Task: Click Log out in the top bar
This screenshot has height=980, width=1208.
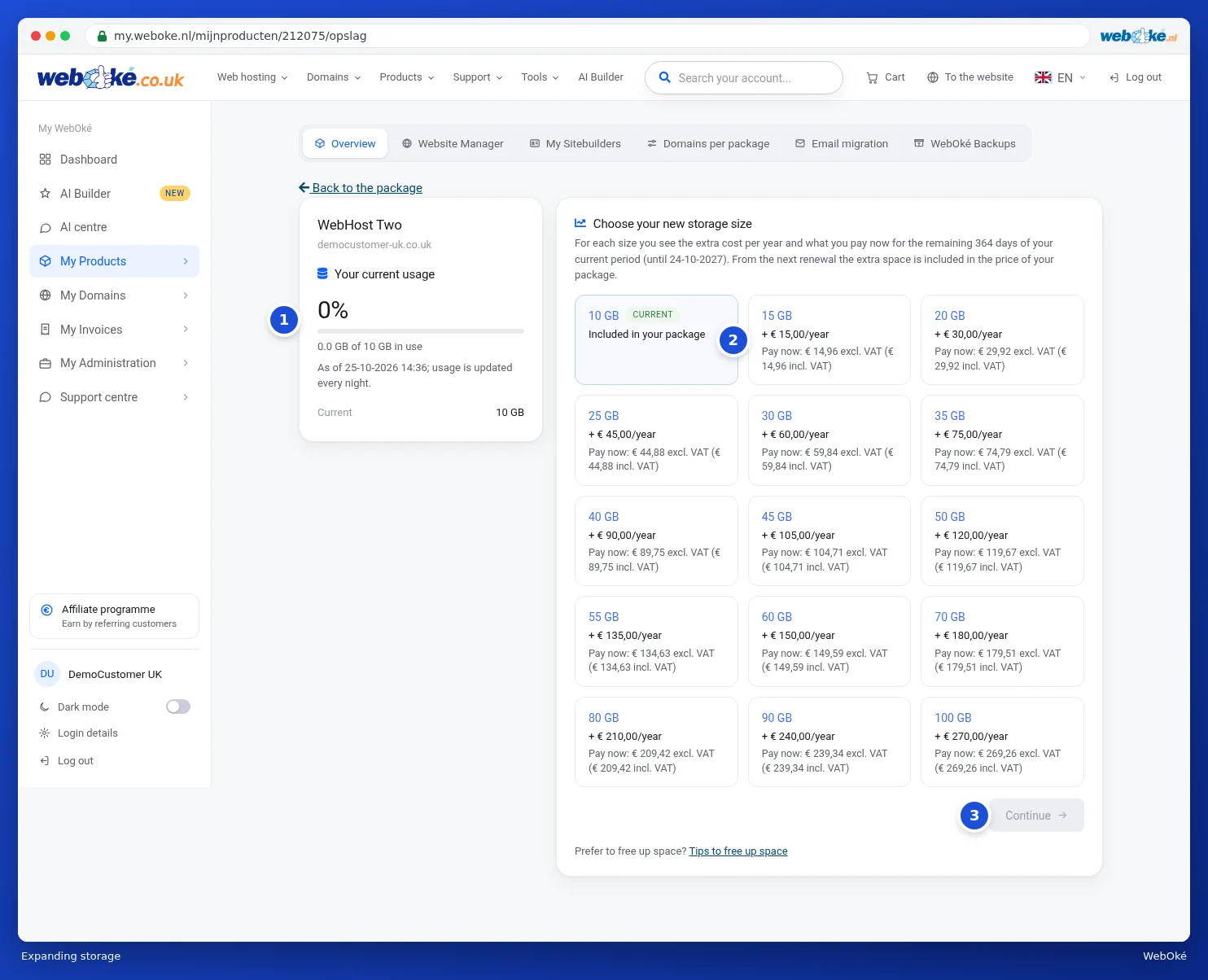Action: coord(1136,77)
